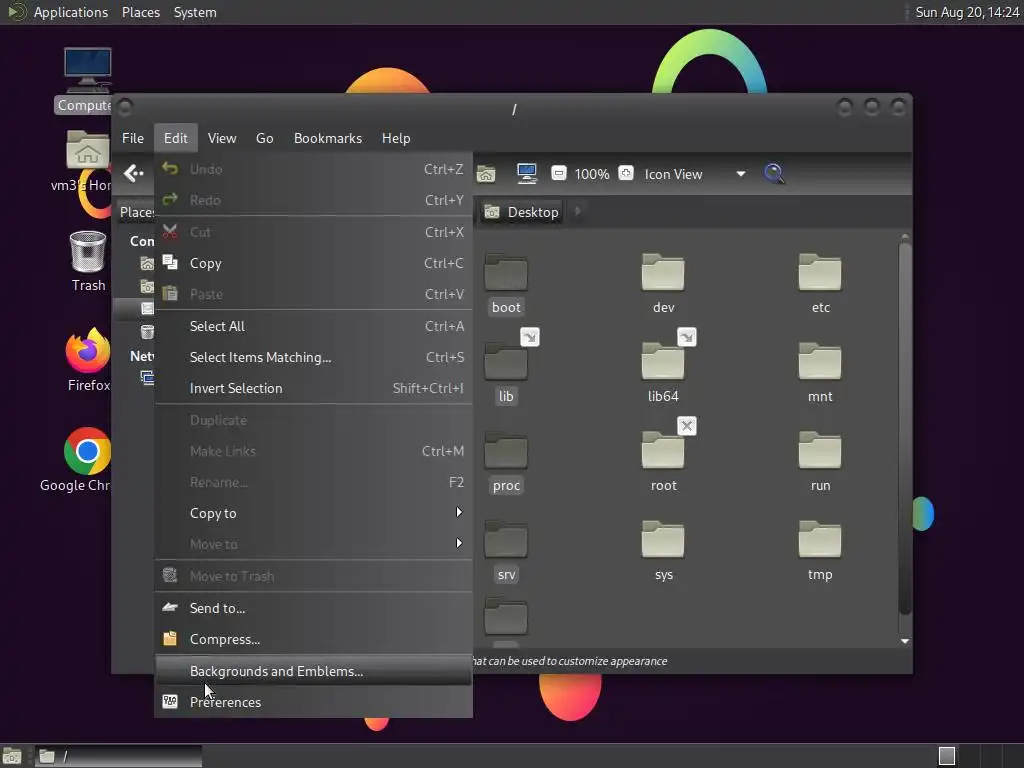Select the etc folder
Screen dimensions: 1024x768
(x=820, y=285)
